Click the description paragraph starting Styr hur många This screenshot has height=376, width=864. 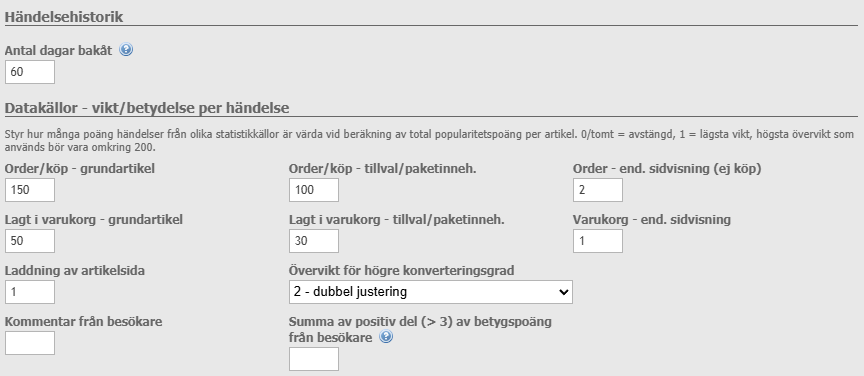point(429,141)
